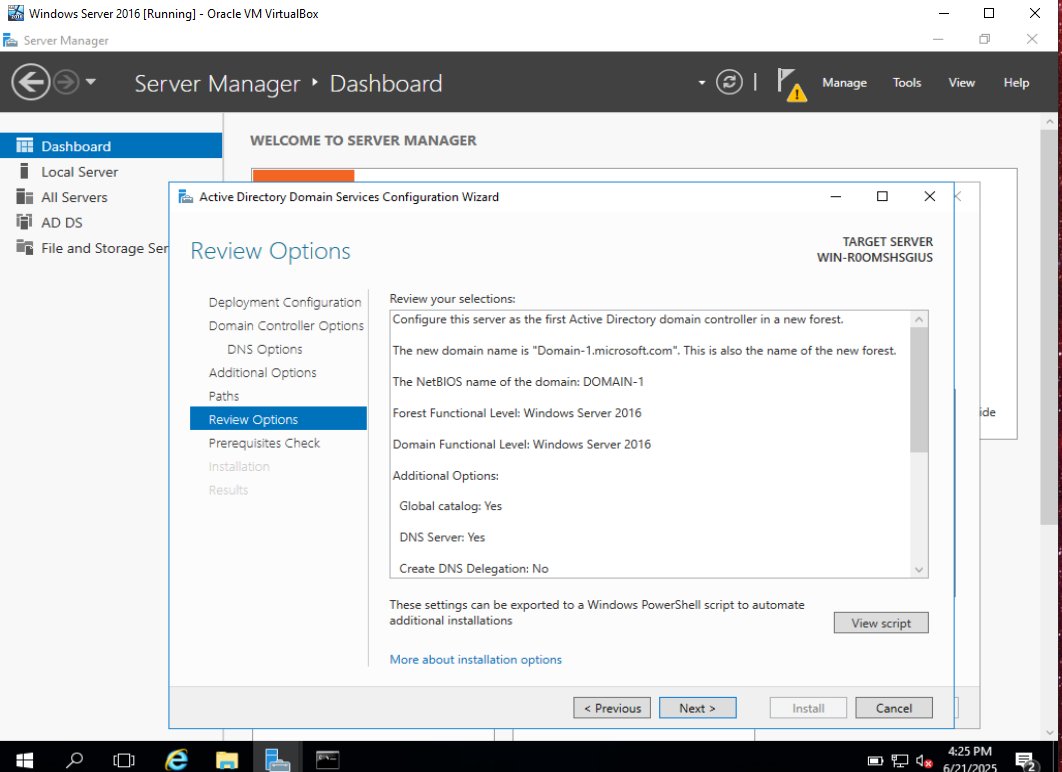This screenshot has width=1062, height=772.
Task: Click the Dashboard grid icon
Action: coord(24,146)
